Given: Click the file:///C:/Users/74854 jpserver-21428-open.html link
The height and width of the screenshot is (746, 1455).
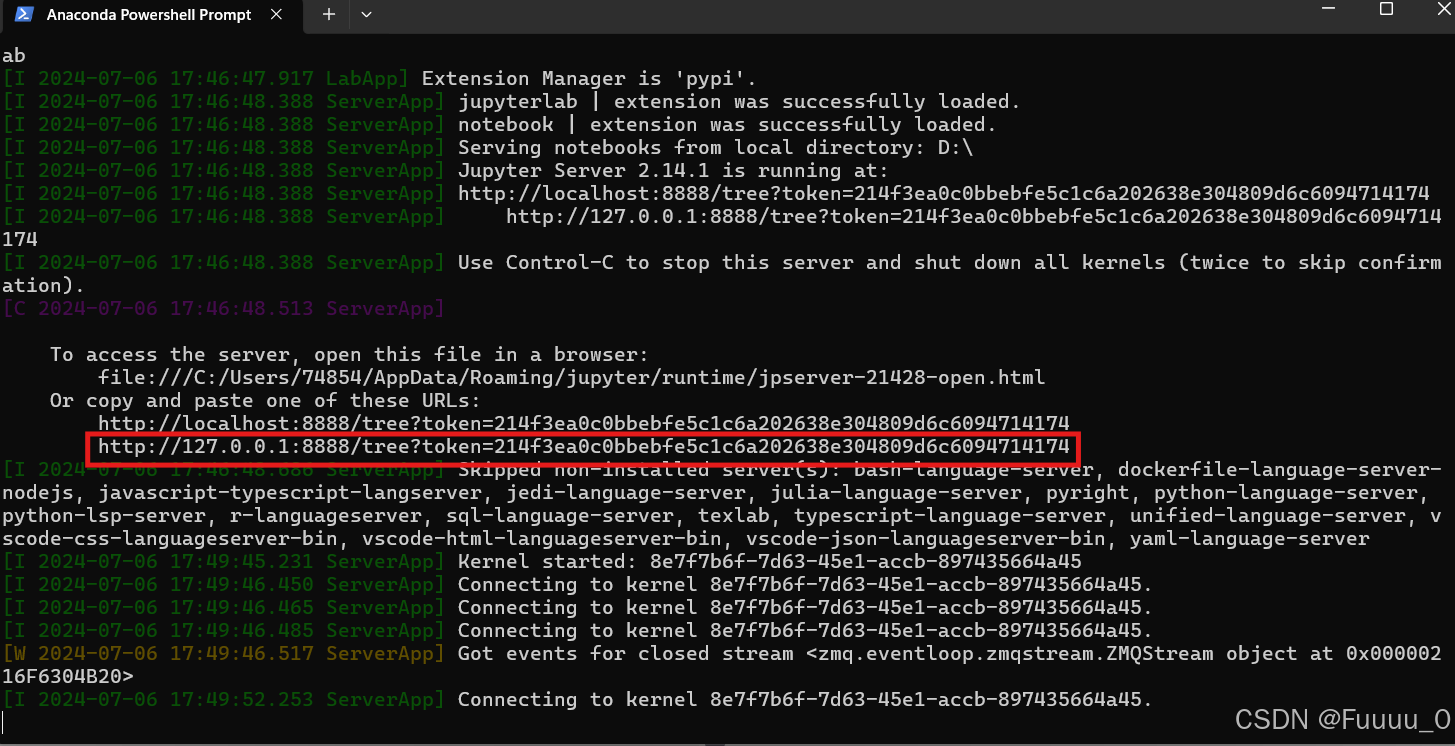Looking at the screenshot, I should tap(571, 377).
